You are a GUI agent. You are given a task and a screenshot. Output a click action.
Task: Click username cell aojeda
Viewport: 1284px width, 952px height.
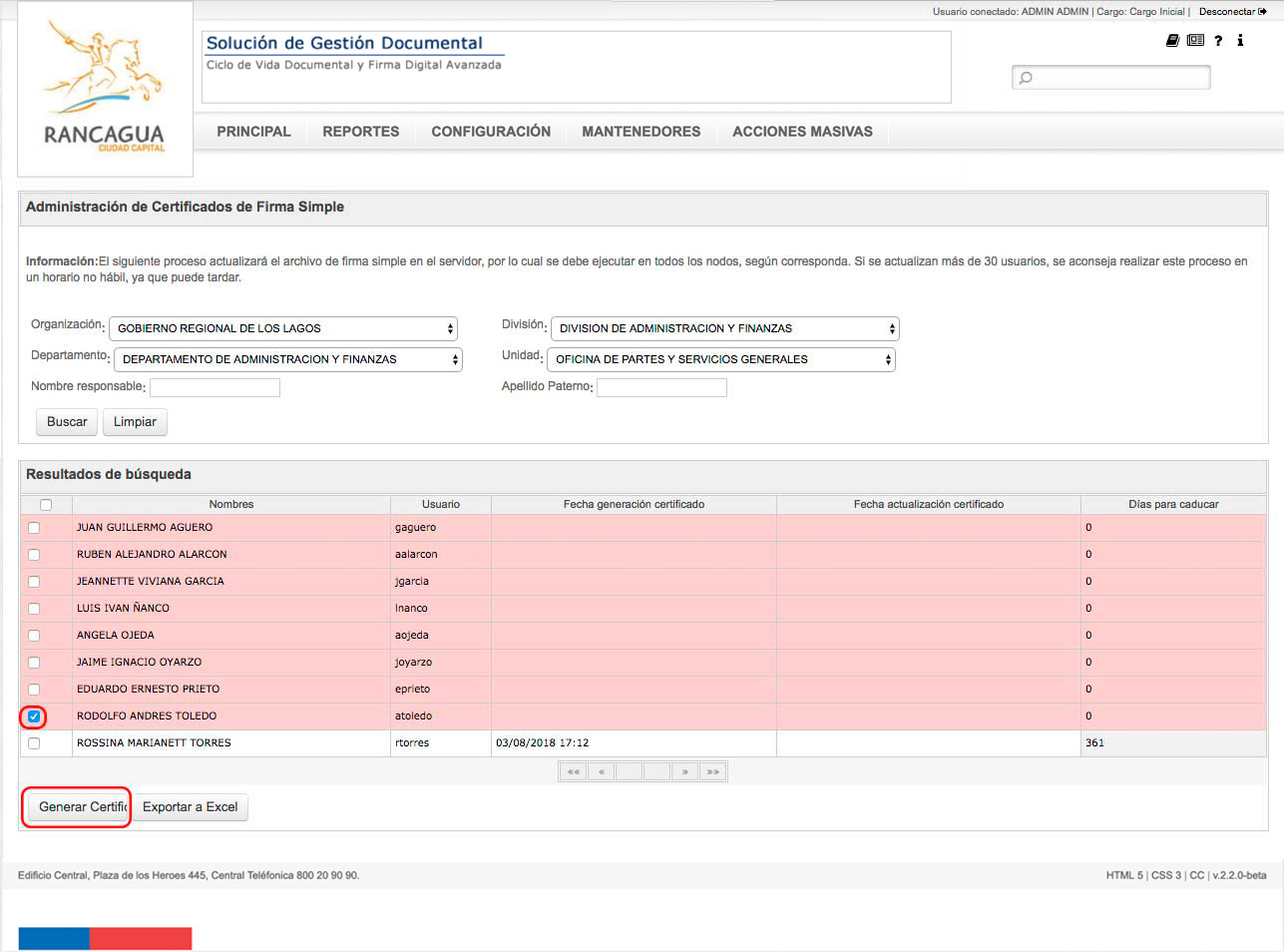point(441,636)
